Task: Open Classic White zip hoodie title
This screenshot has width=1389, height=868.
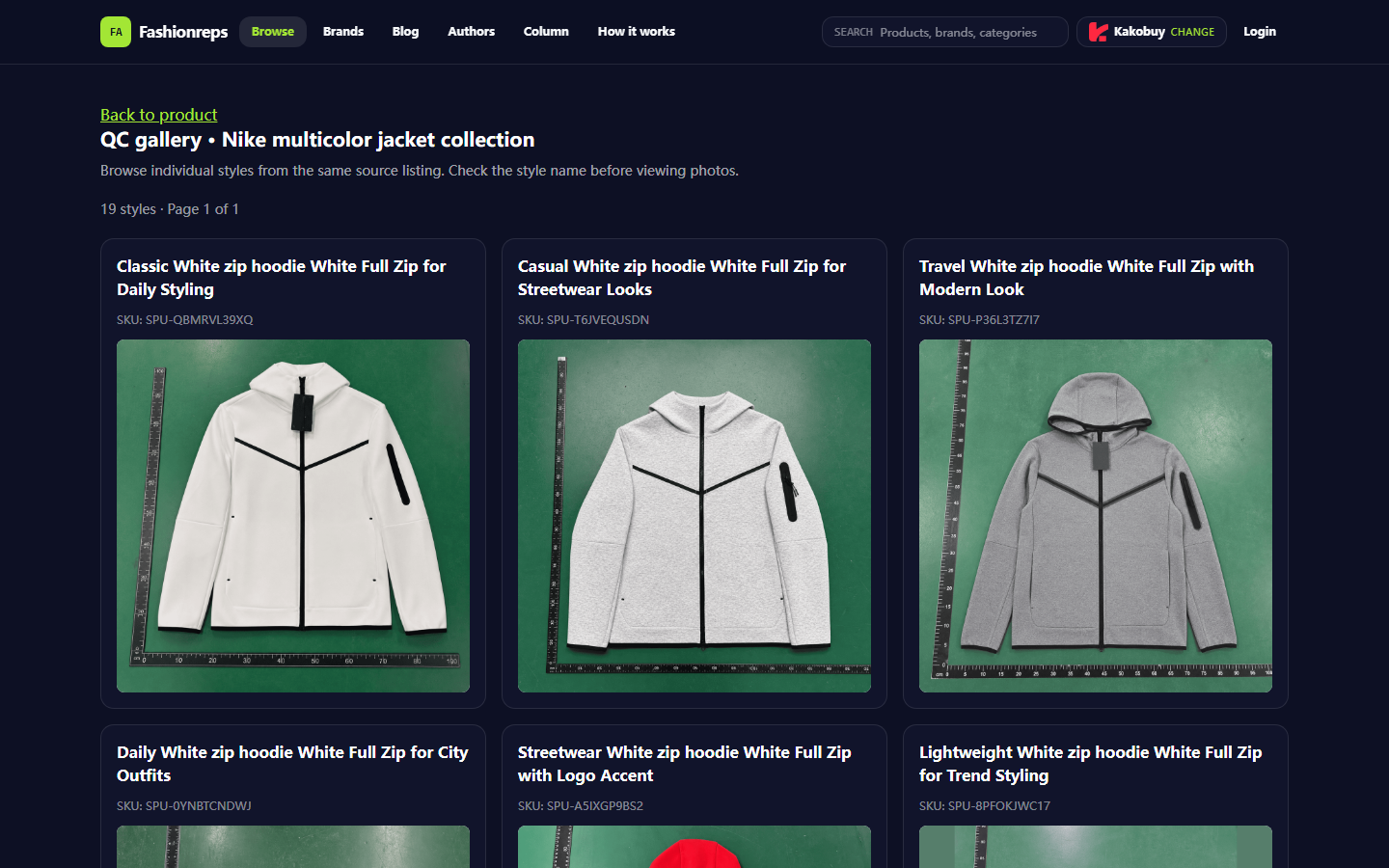Action: (x=282, y=278)
